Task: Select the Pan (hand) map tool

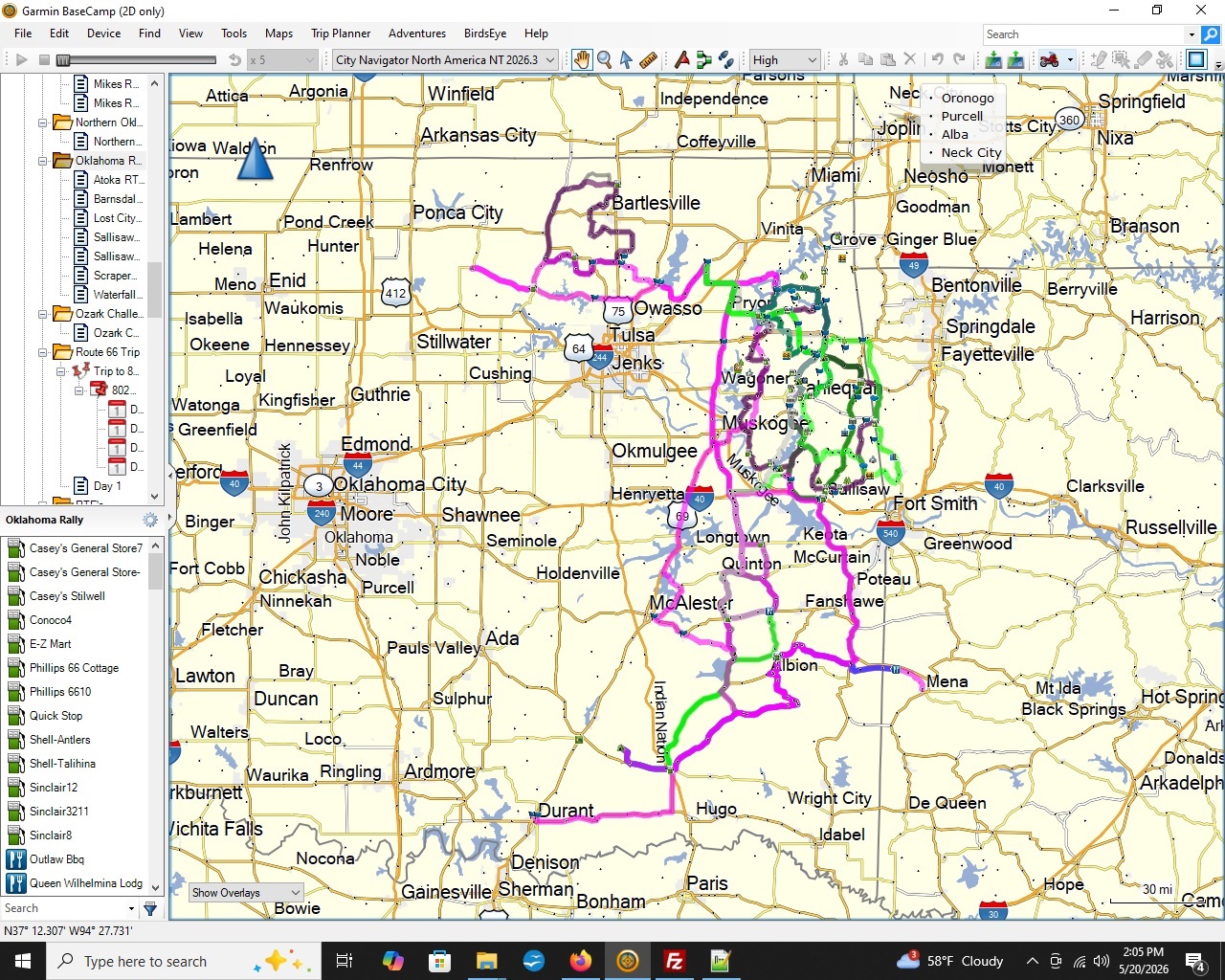Action: (582, 59)
